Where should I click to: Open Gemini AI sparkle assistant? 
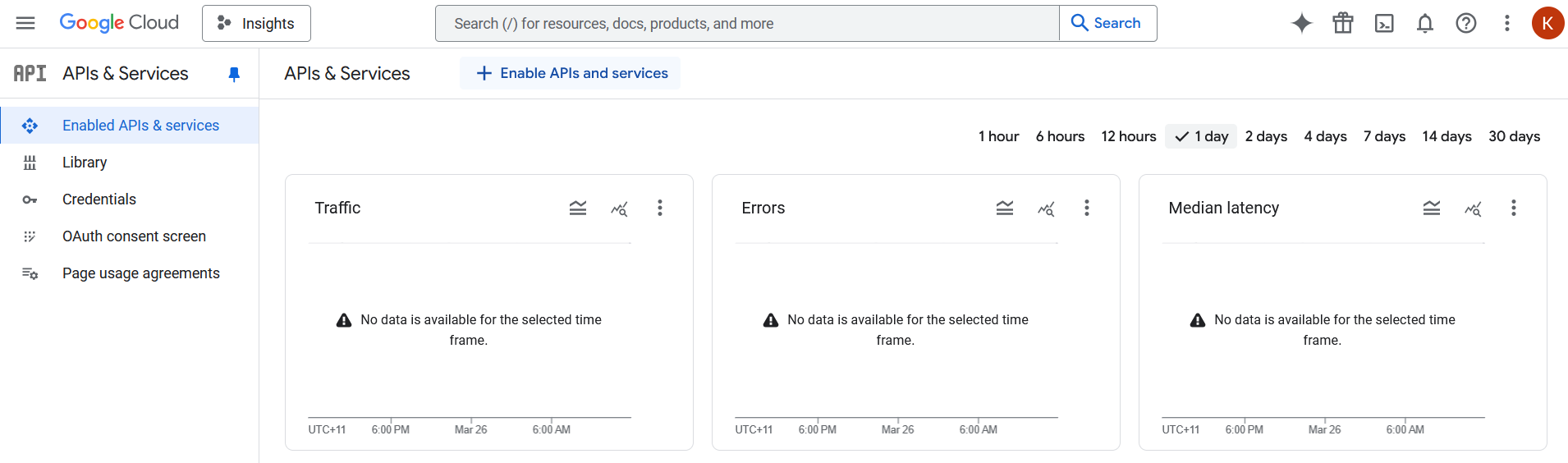[x=1301, y=23]
